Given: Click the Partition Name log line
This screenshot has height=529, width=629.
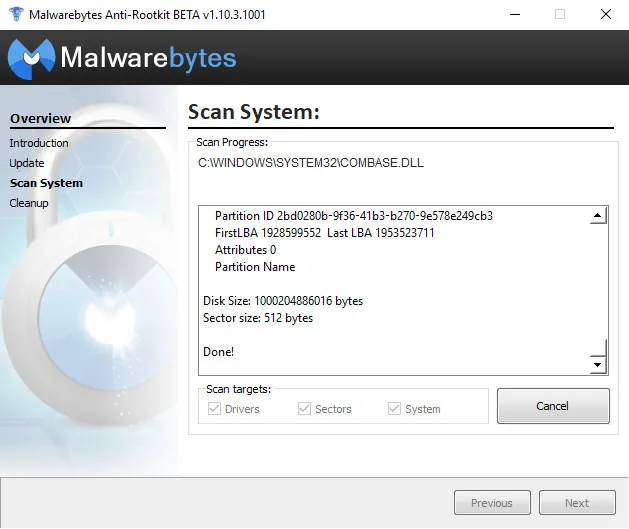Looking at the screenshot, I should pos(255,267).
